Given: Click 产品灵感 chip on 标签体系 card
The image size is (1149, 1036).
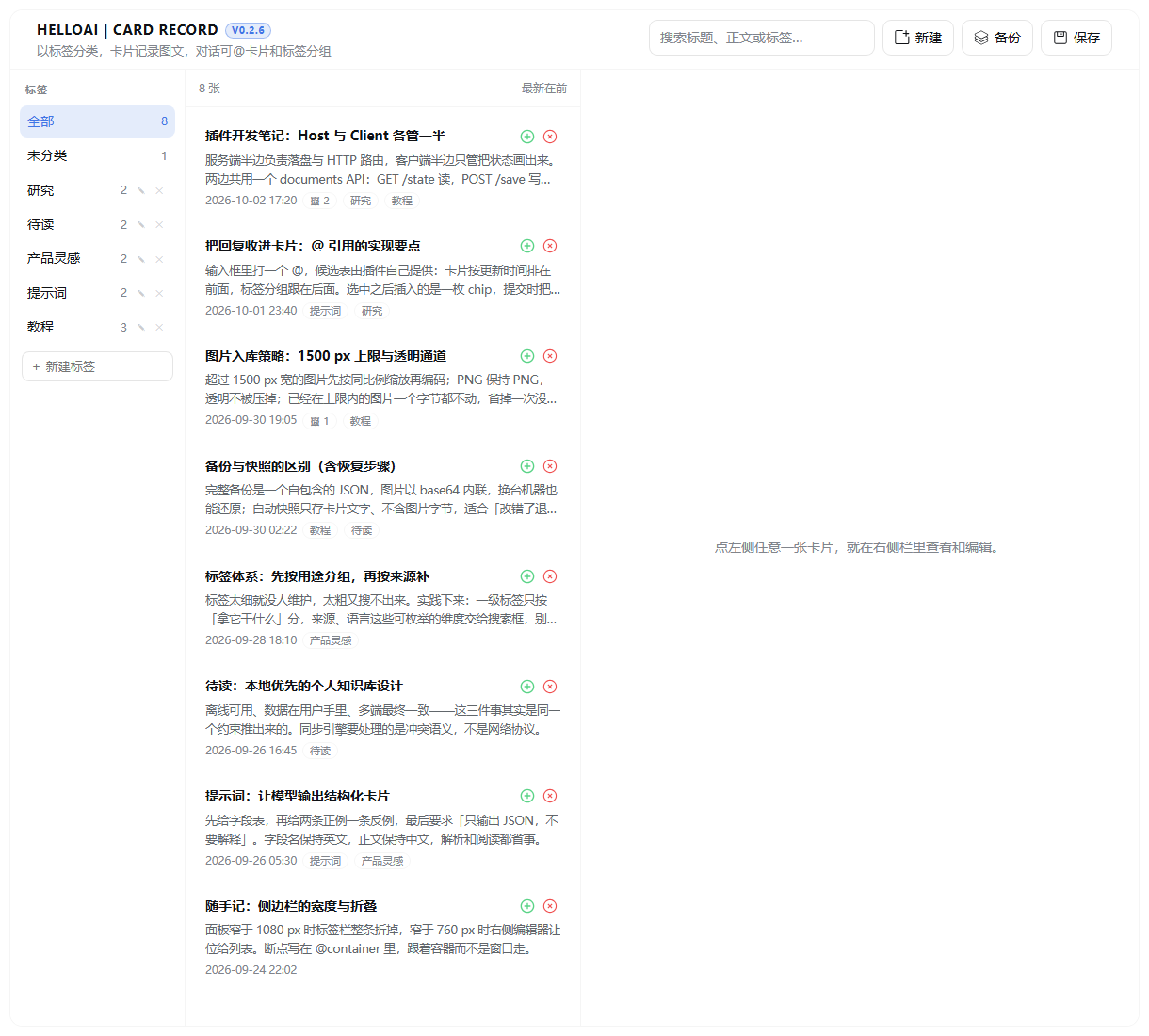Looking at the screenshot, I should point(331,640).
